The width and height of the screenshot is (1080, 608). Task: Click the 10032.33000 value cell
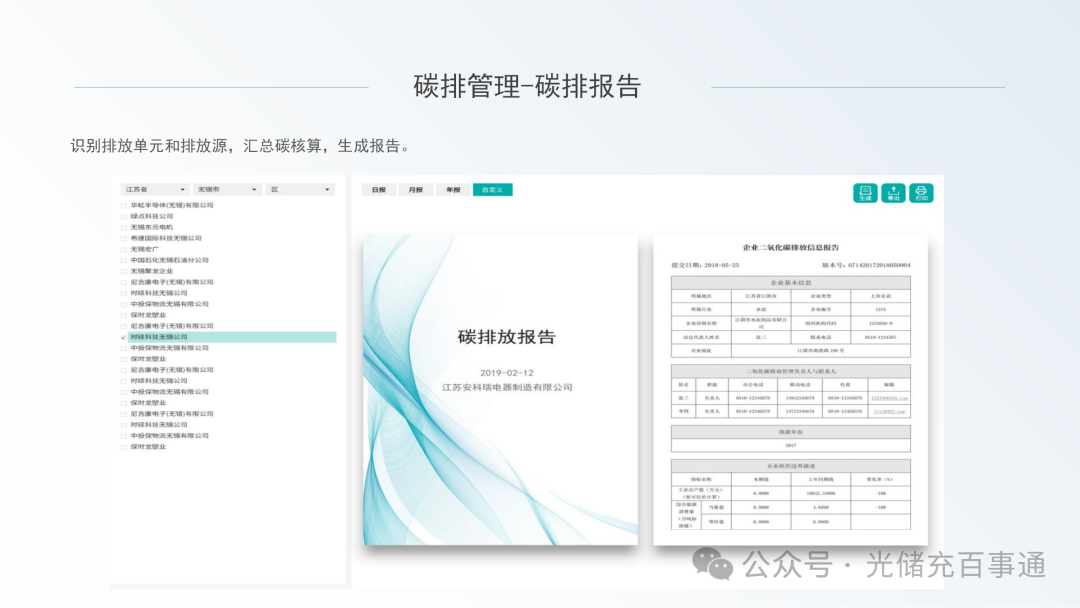(820, 494)
